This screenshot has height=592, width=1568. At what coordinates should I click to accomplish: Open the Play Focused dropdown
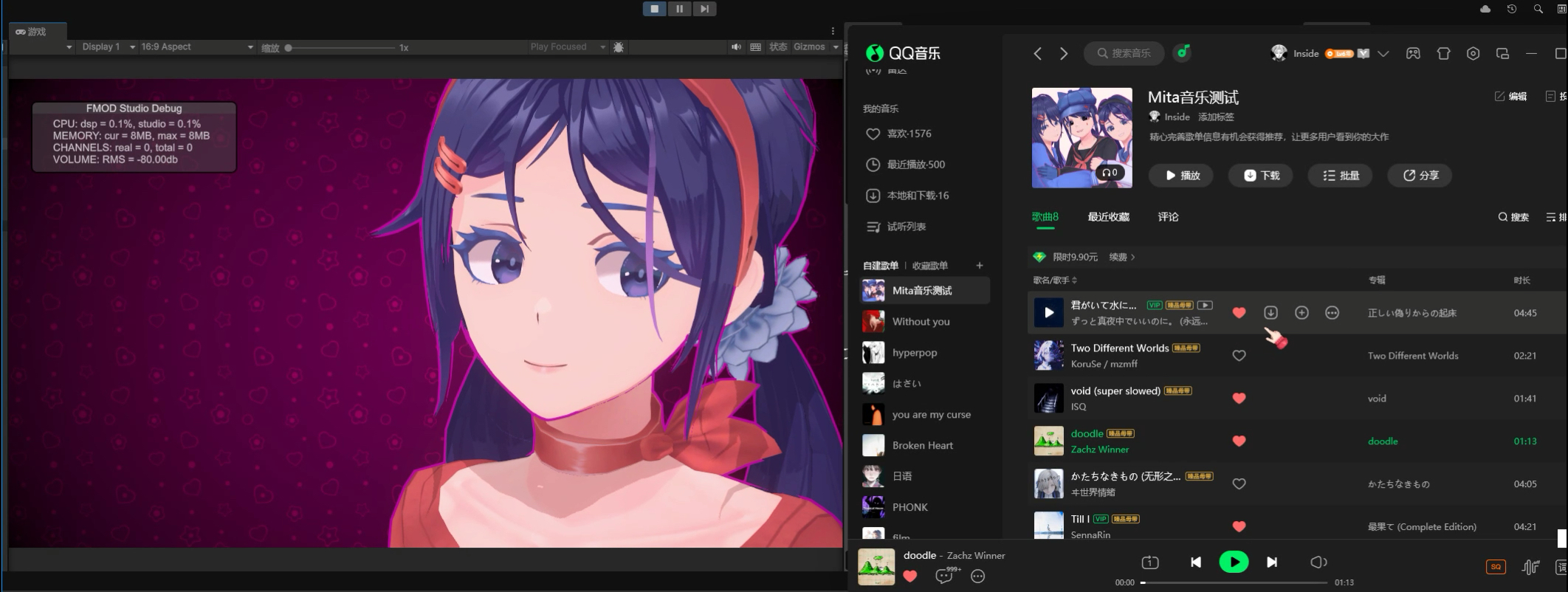tap(567, 47)
